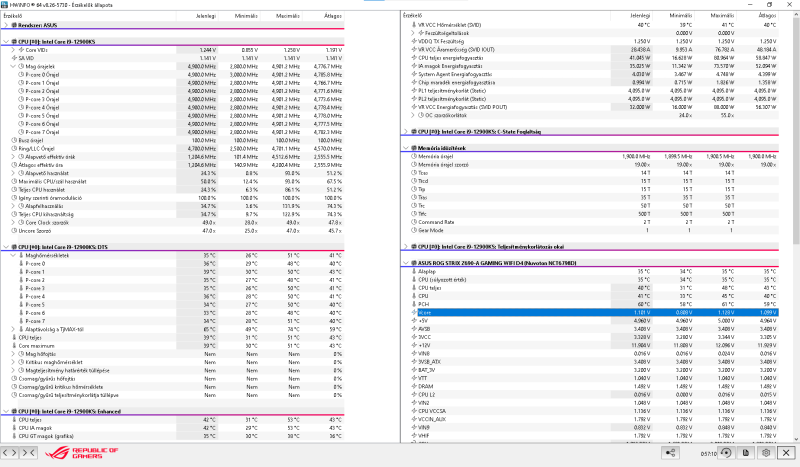The image size is (800, 467).
Task: Click the lightning icon beside CPU teljes energiafogyasztás
Action: [414, 58]
